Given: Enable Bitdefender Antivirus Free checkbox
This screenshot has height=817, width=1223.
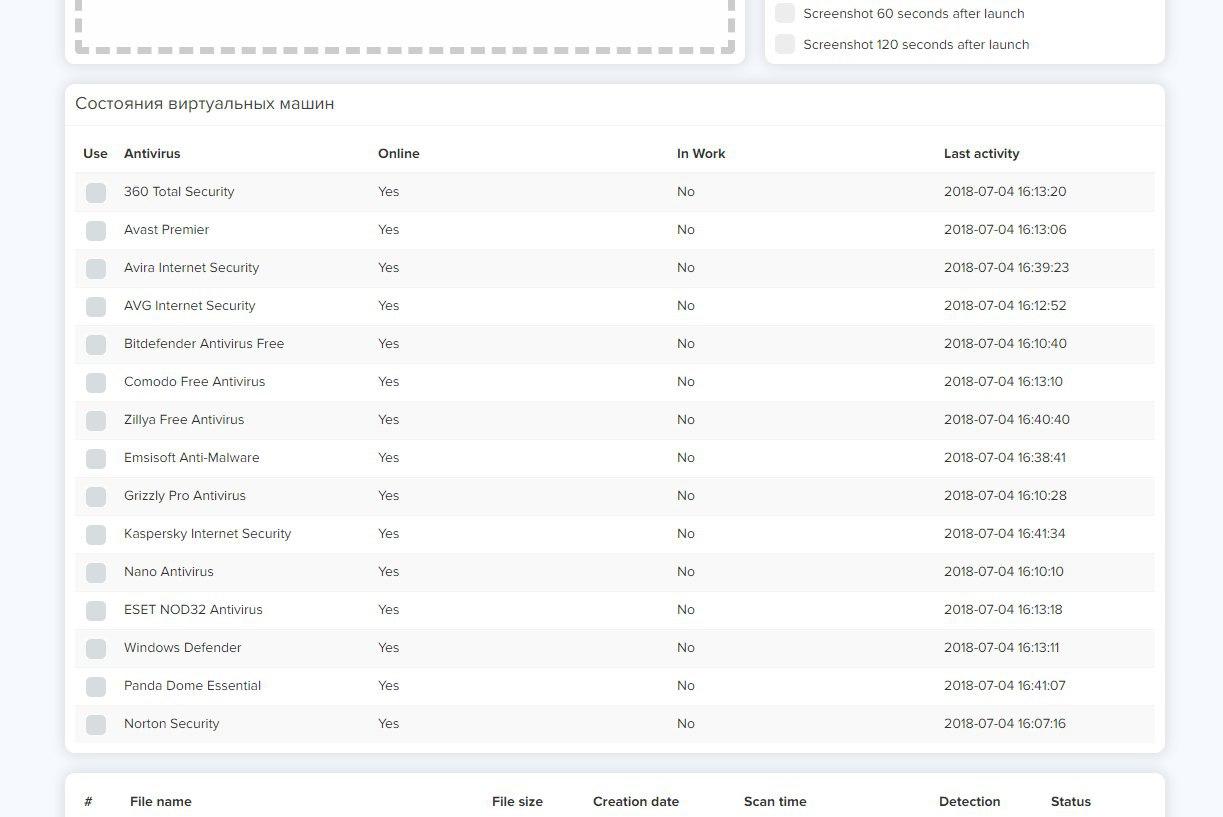Looking at the screenshot, I should pos(96,345).
